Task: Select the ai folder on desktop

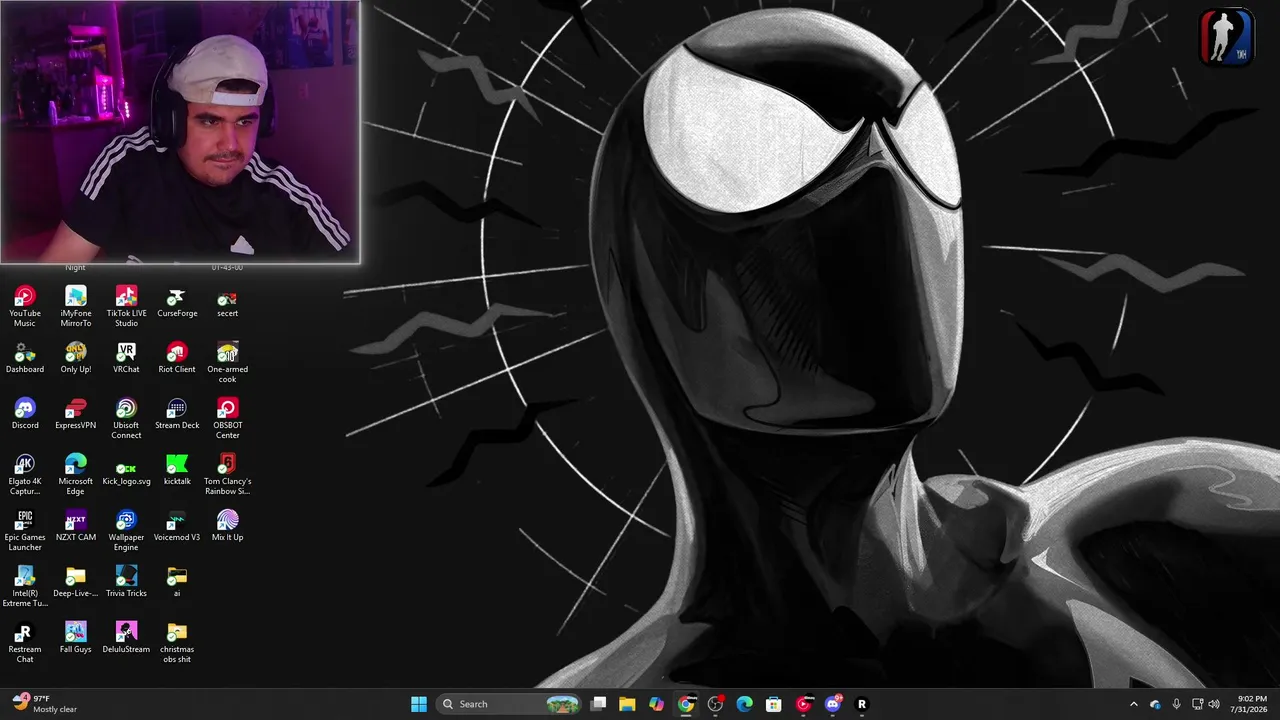Action: (x=177, y=582)
